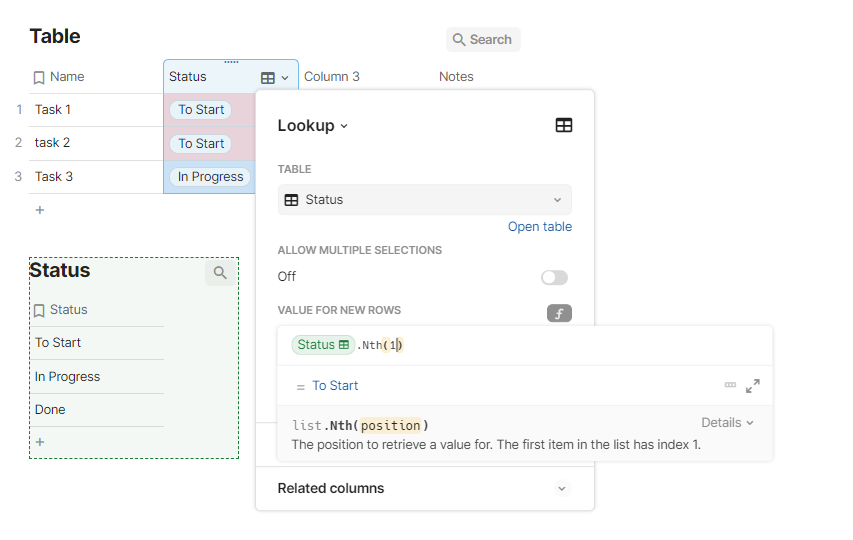The width and height of the screenshot is (853, 540).
Task: Click the In Progress cell for Task 3
Action: (x=210, y=177)
